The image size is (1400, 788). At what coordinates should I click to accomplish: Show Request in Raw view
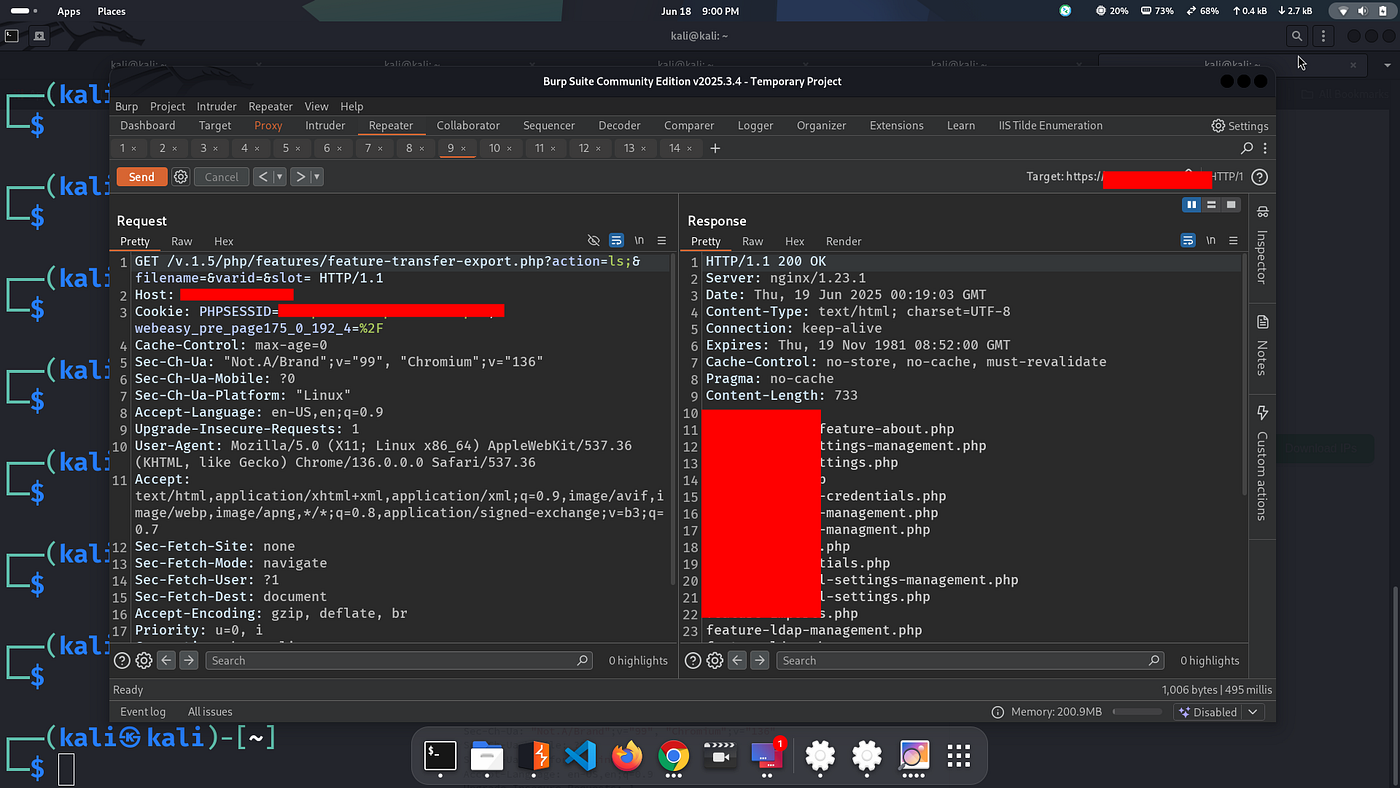tap(181, 241)
